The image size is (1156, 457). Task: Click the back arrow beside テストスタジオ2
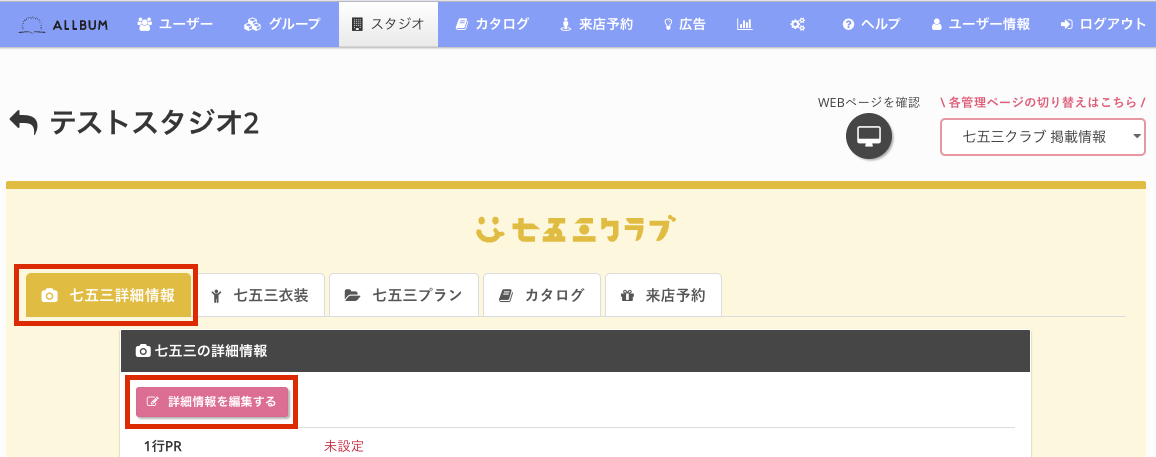tap(24, 122)
